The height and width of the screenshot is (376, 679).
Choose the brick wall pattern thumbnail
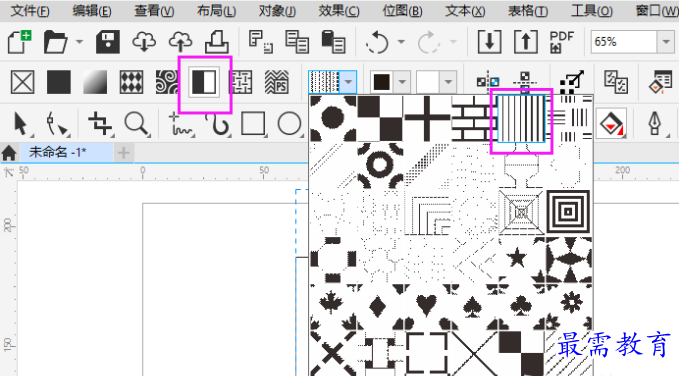pyautogui.click(x=474, y=119)
